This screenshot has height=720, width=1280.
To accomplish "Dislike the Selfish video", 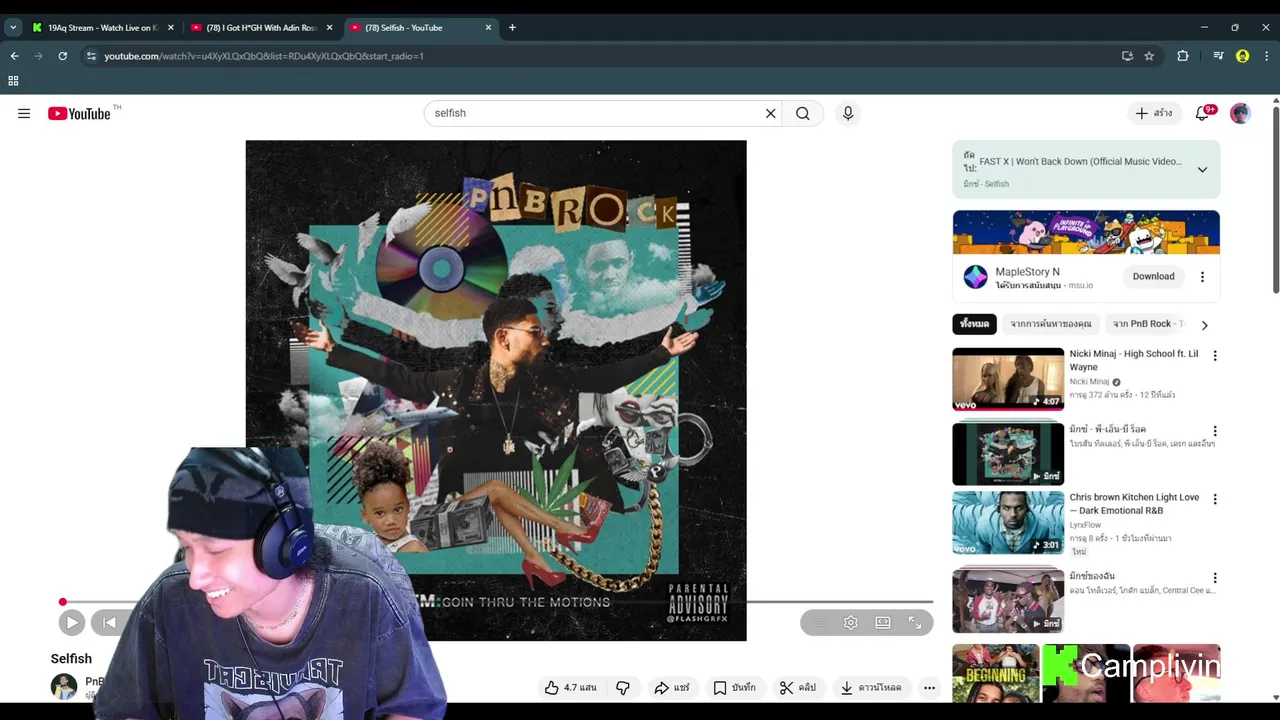I will pyautogui.click(x=623, y=687).
